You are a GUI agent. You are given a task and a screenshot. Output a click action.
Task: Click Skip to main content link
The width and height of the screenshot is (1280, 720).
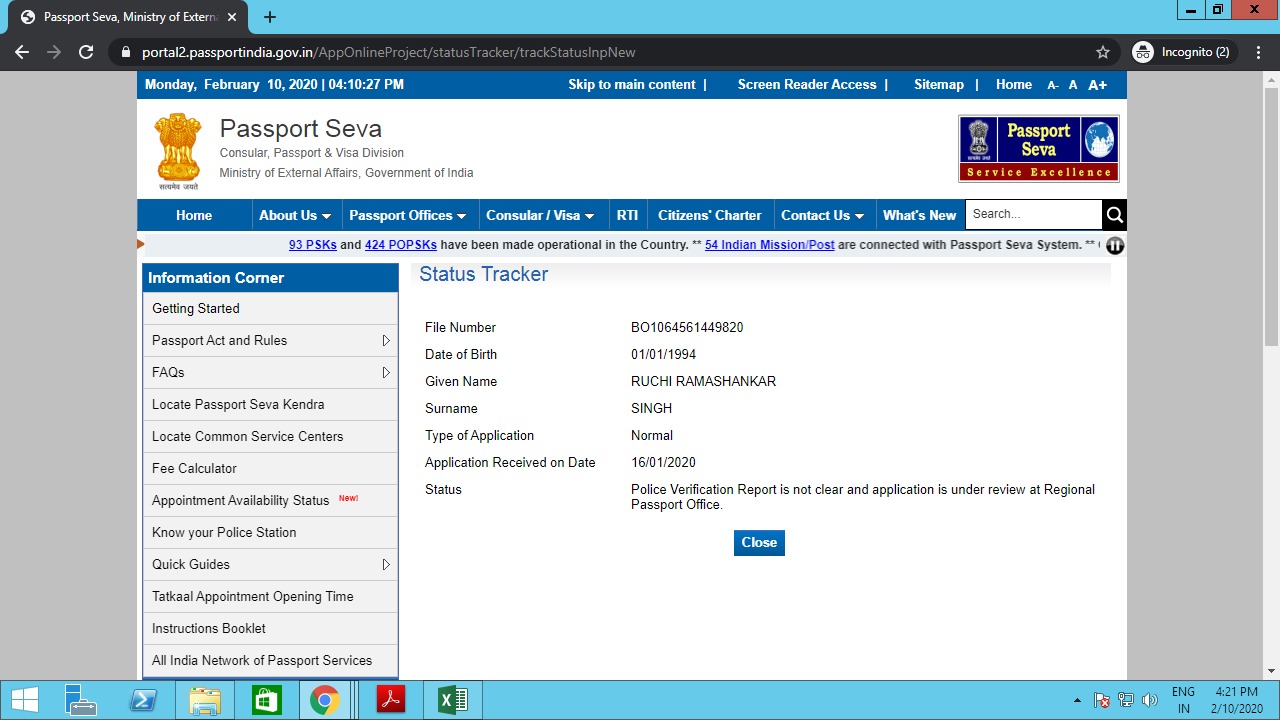click(x=632, y=85)
